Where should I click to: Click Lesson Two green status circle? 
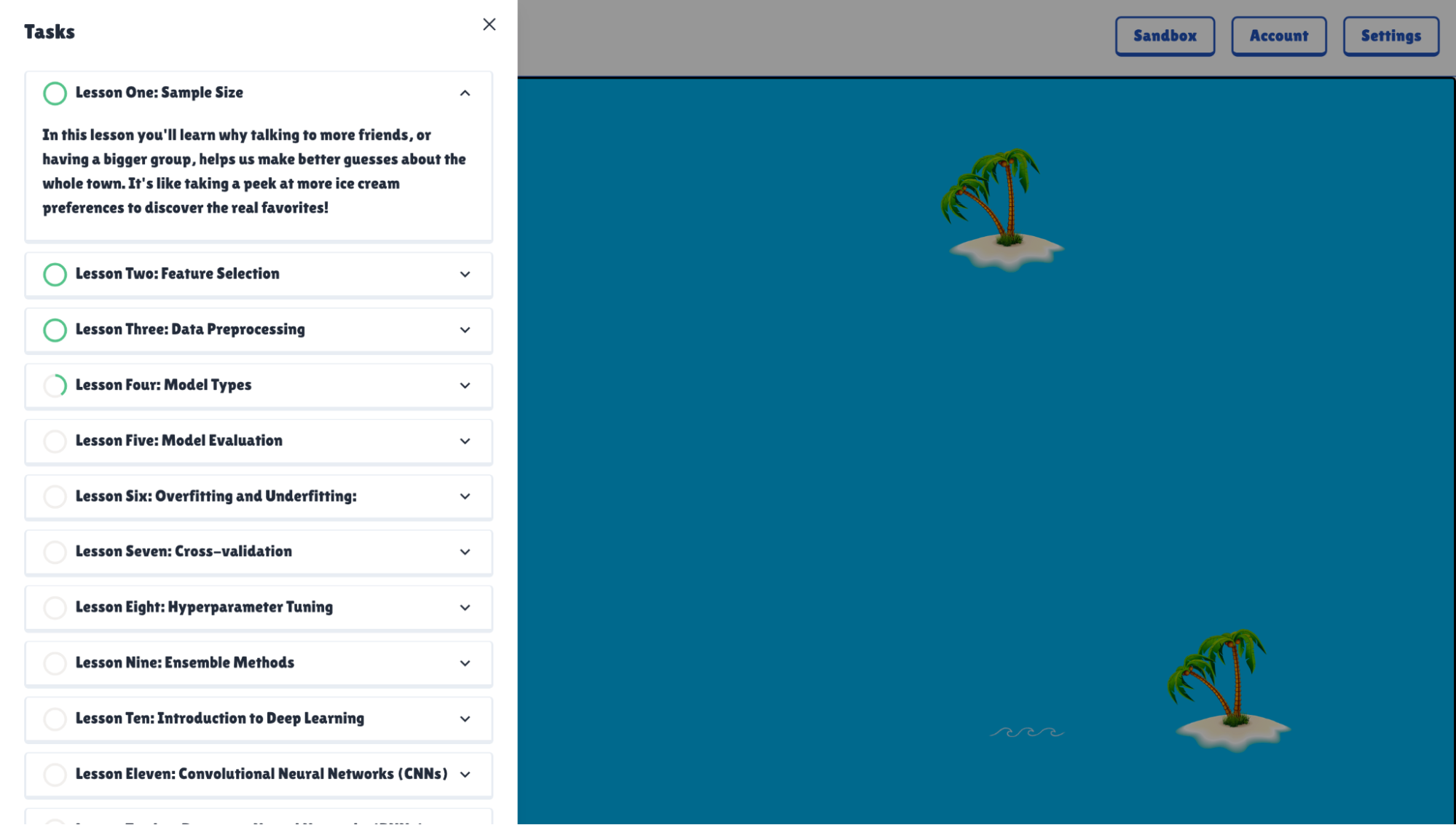click(x=55, y=275)
